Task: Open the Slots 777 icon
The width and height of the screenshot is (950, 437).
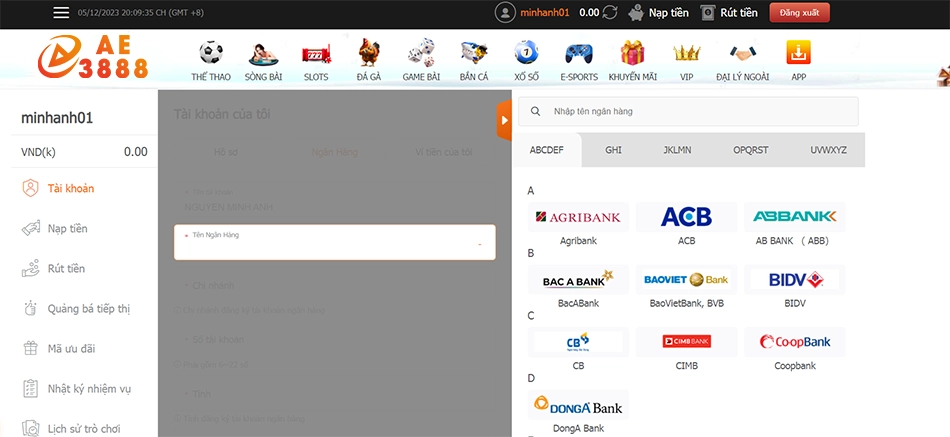Action: tap(316, 54)
